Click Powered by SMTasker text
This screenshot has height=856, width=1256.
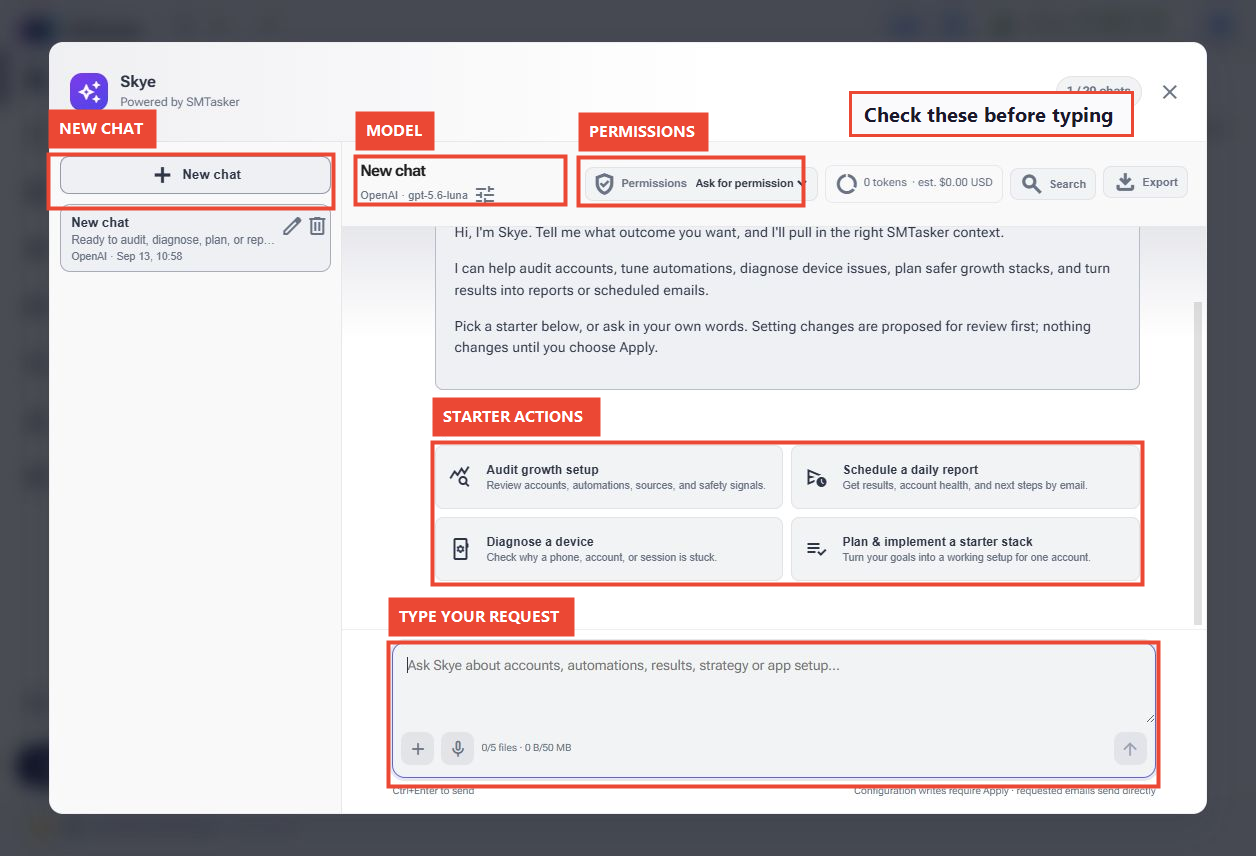[x=180, y=102]
